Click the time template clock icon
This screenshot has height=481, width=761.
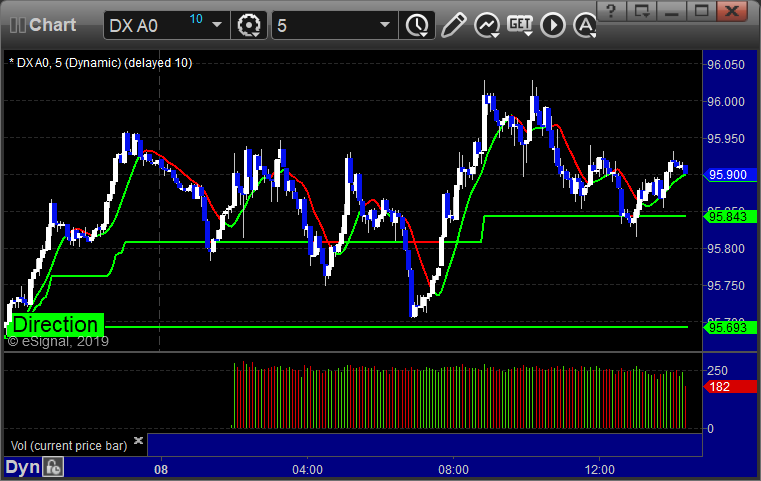pyautogui.click(x=417, y=25)
